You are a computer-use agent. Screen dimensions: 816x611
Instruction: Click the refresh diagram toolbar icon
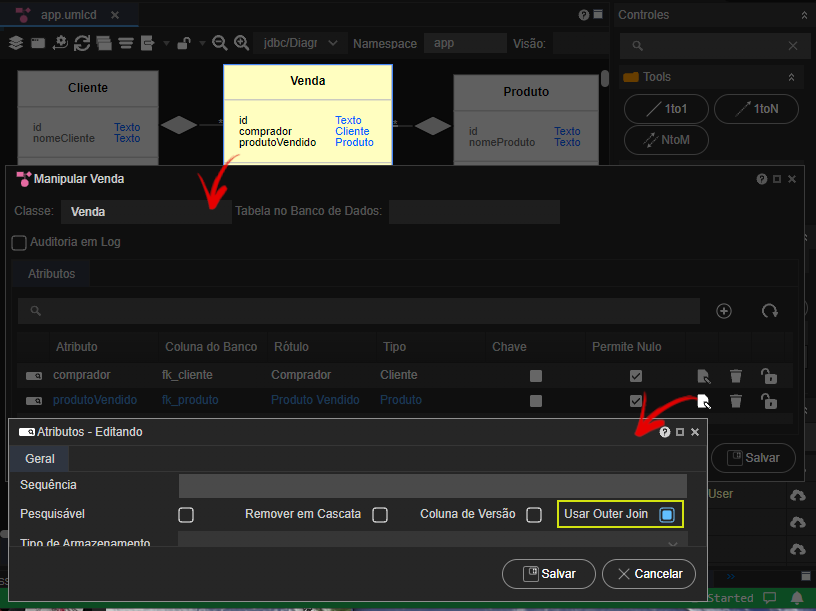tap(82, 43)
